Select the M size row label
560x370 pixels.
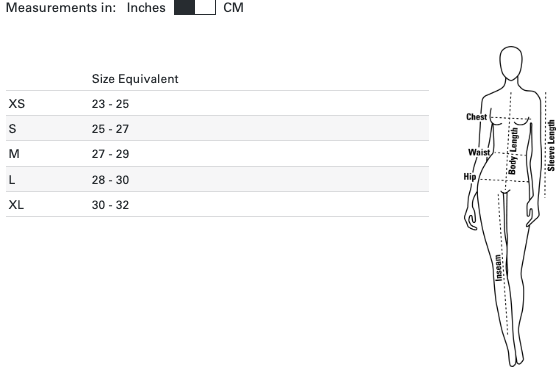click(14, 154)
